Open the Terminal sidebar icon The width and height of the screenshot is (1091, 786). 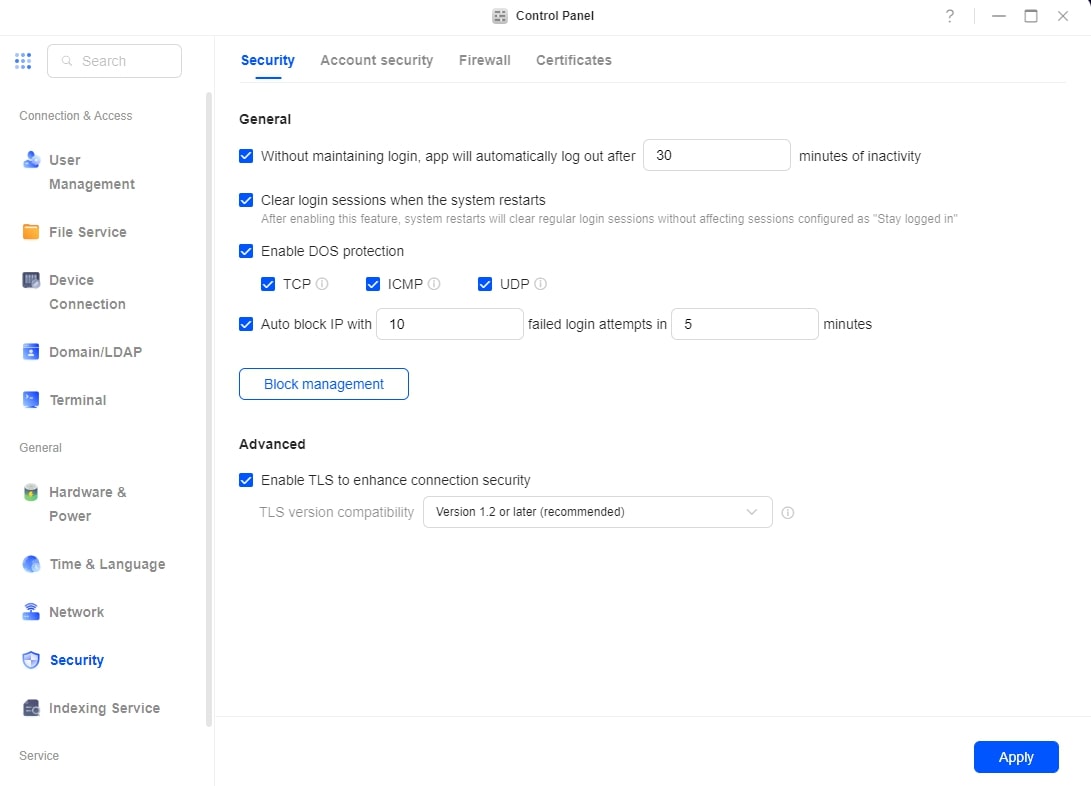[x=31, y=400]
